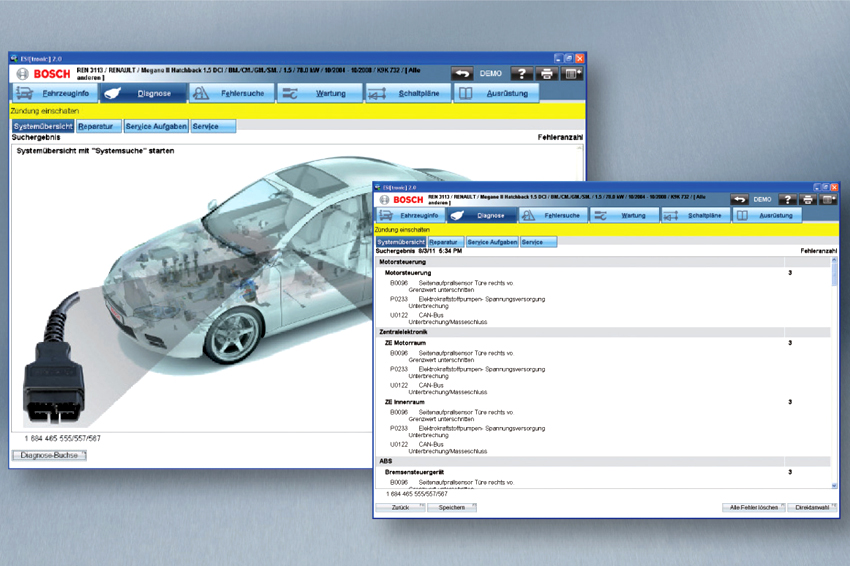Click the Diagnose-Buchse button in the rear window
850x566 pixels.
click(49, 455)
